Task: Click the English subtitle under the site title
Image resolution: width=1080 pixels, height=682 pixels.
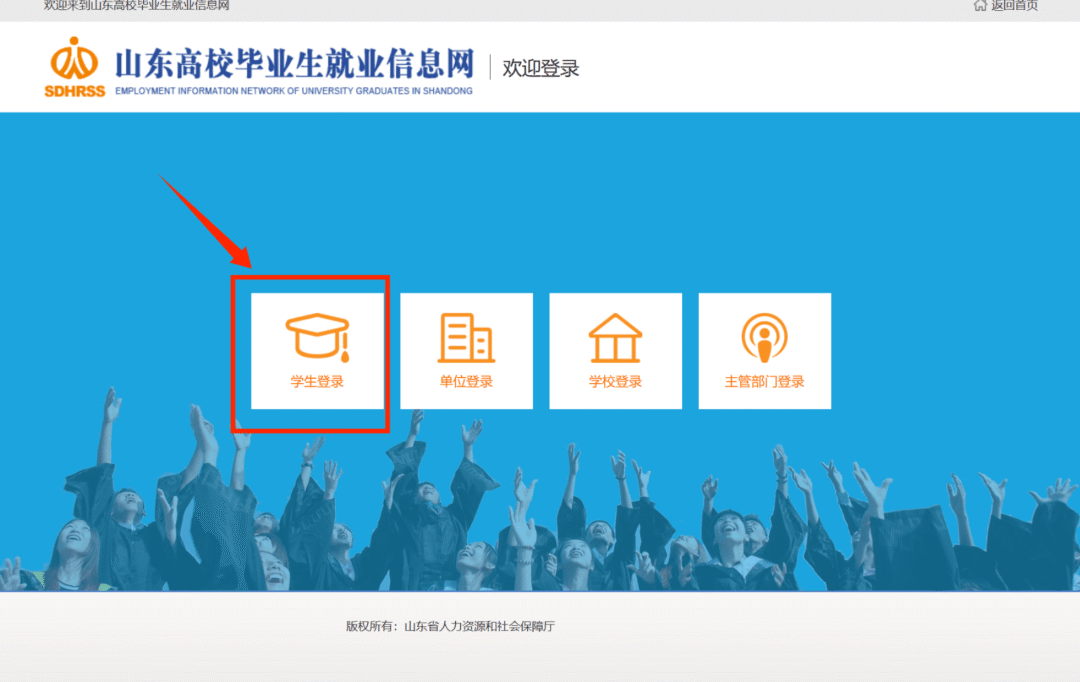Action: [x=294, y=91]
